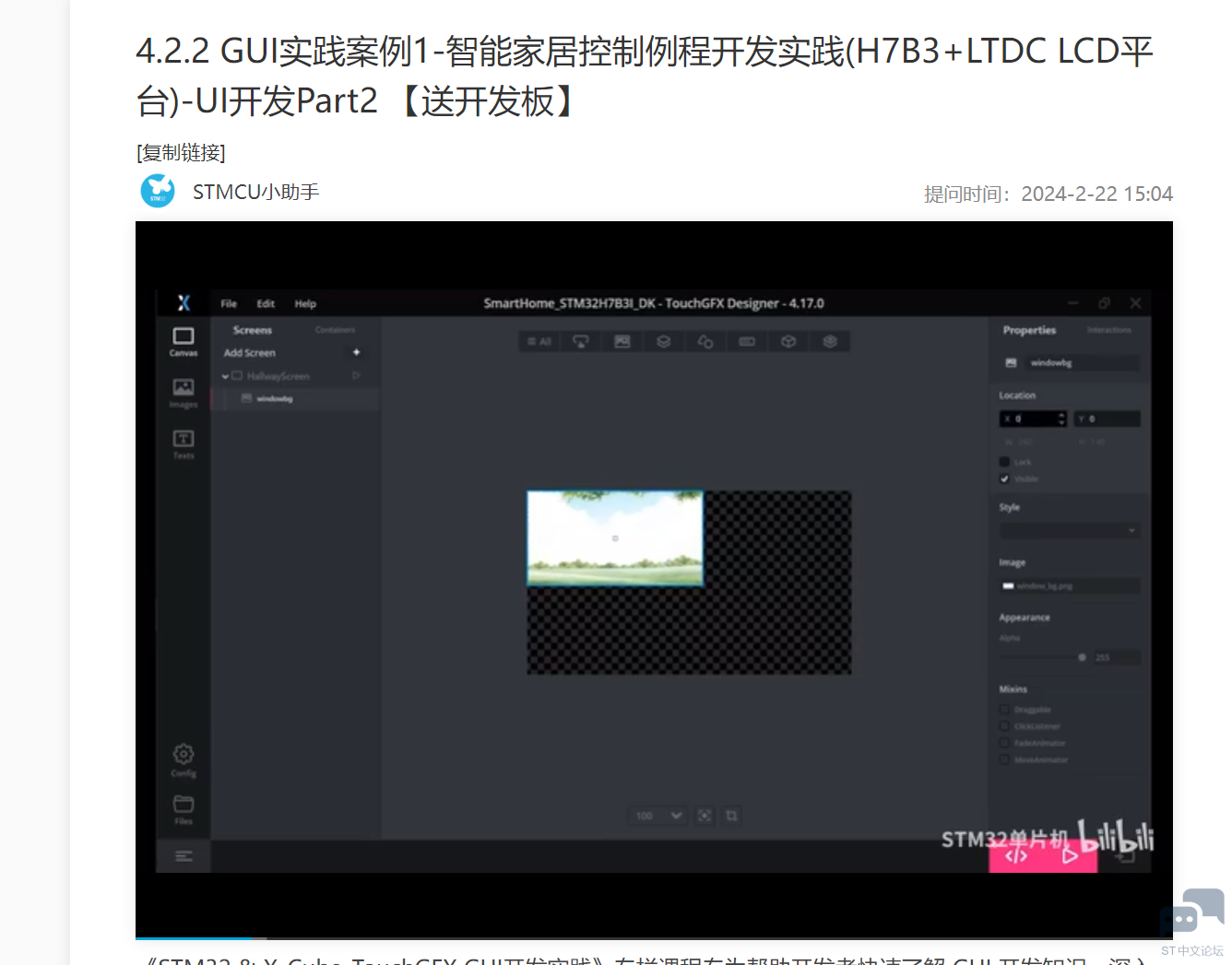Open the Images widget category in the toolbar
The width and height of the screenshot is (1232, 965).
[622, 341]
